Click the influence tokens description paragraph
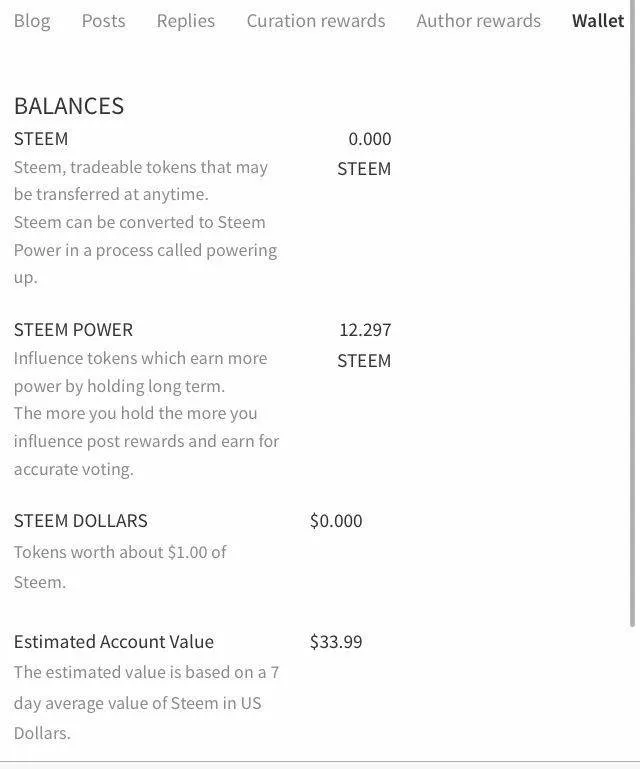Viewport: 640px width, 769px height. coord(146,413)
